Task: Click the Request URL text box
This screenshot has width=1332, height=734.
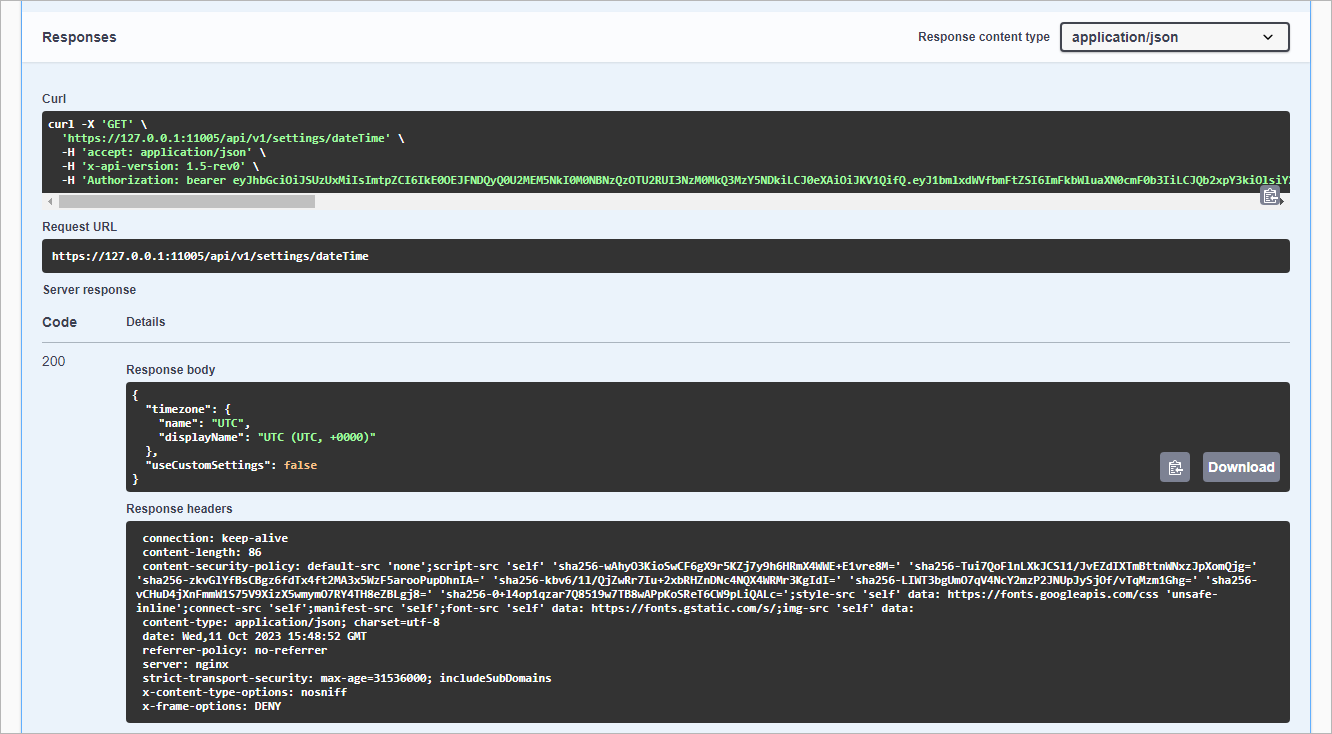Action: (665, 256)
